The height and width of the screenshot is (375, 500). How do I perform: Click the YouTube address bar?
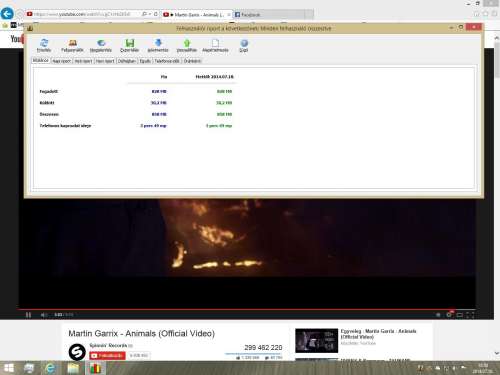[83, 14]
